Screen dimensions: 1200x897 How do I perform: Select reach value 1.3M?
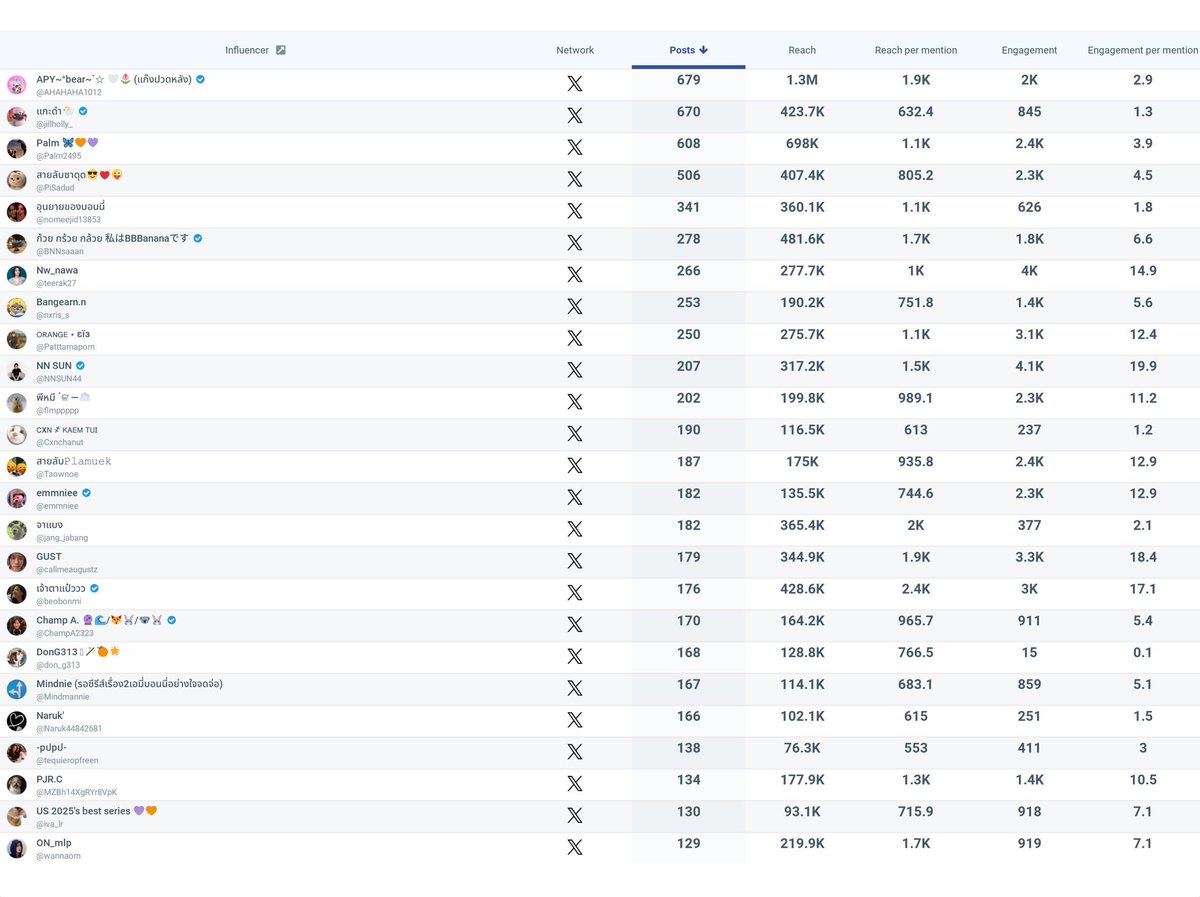tap(802, 80)
